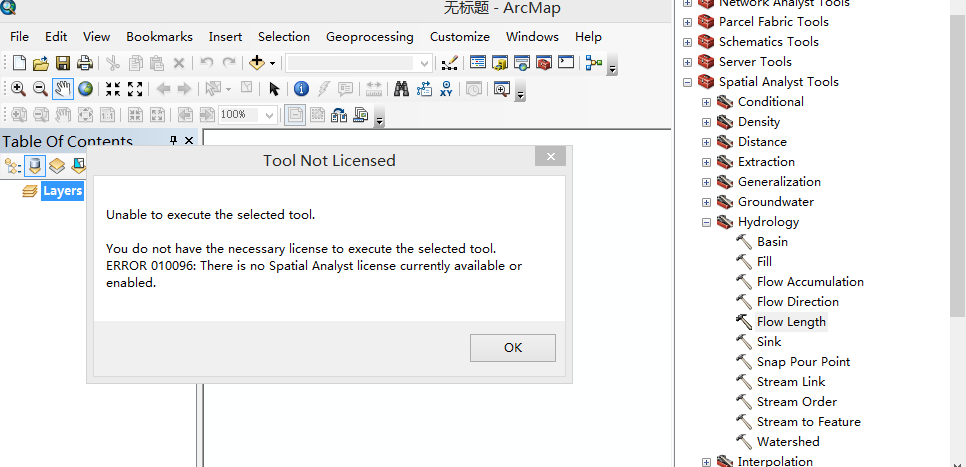Viewport: 966px width, 467px height.
Task: Expand the Extraction toolset
Action: [707, 162]
